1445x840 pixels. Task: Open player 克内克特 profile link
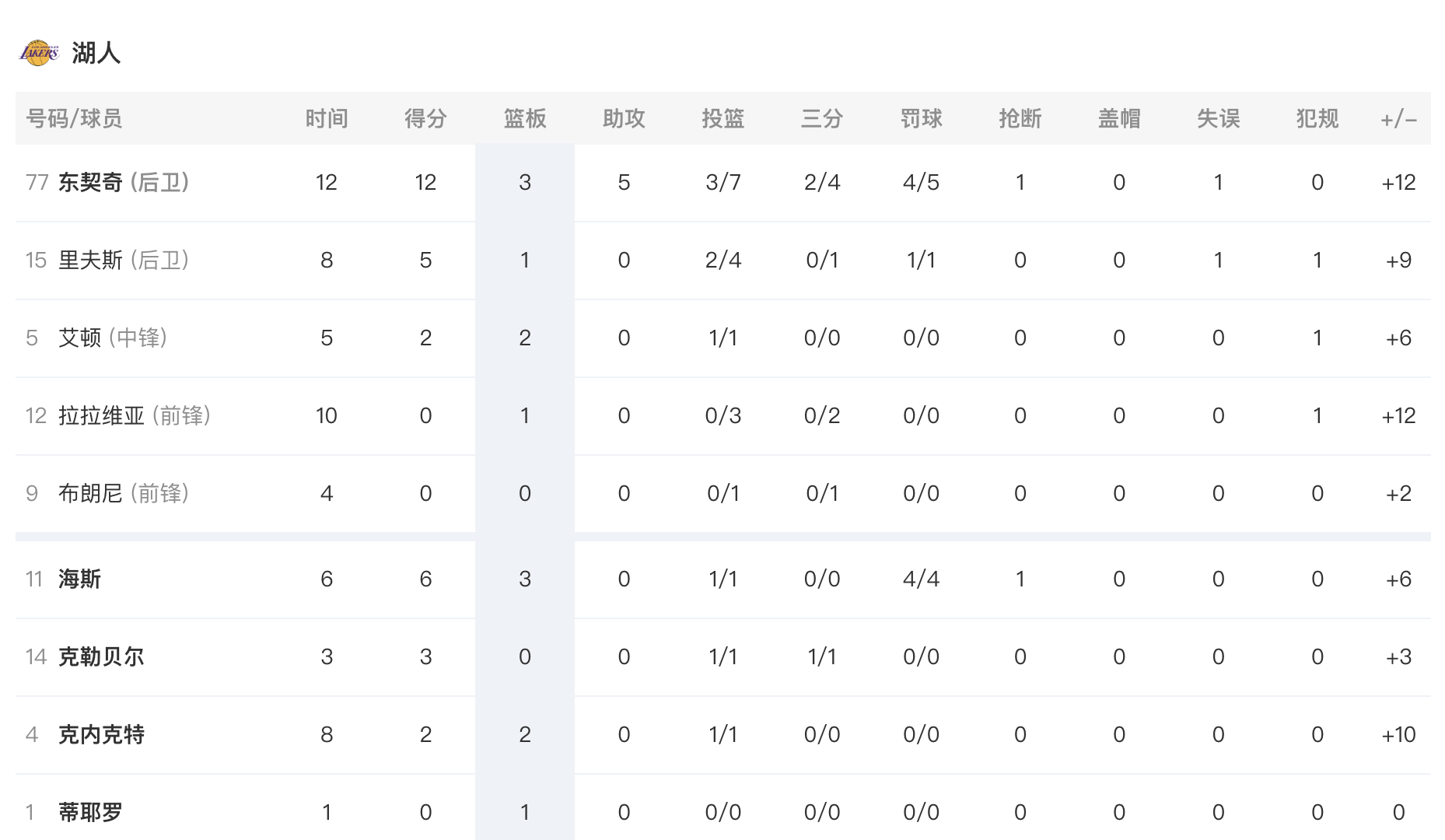[x=101, y=734]
